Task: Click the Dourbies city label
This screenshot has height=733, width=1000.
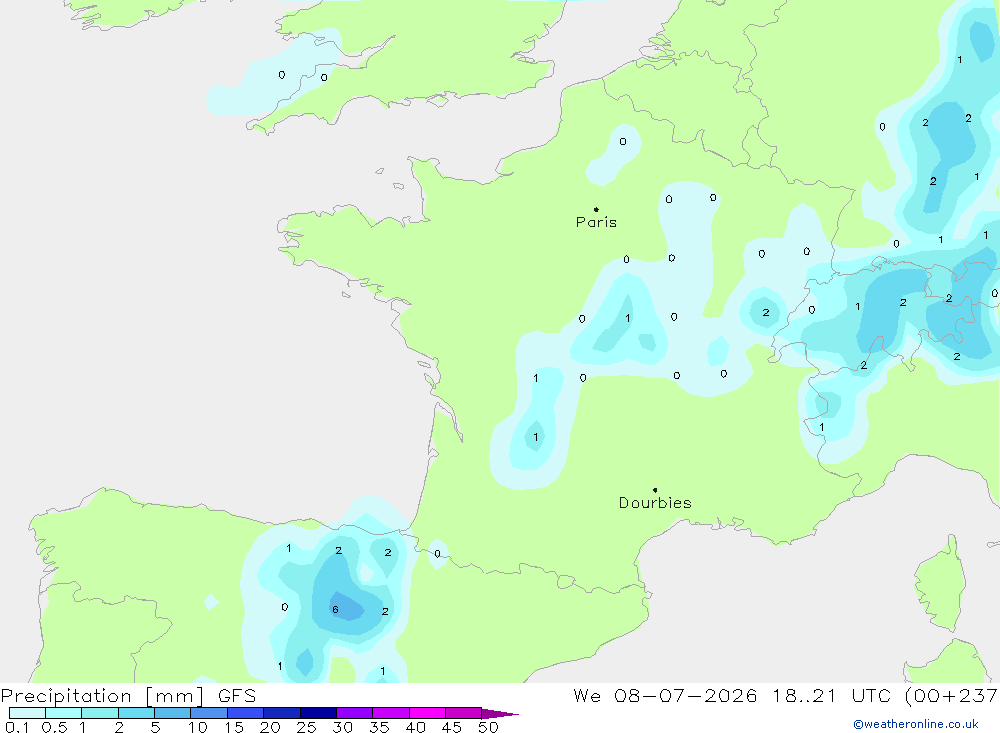Action: pos(655,503)
